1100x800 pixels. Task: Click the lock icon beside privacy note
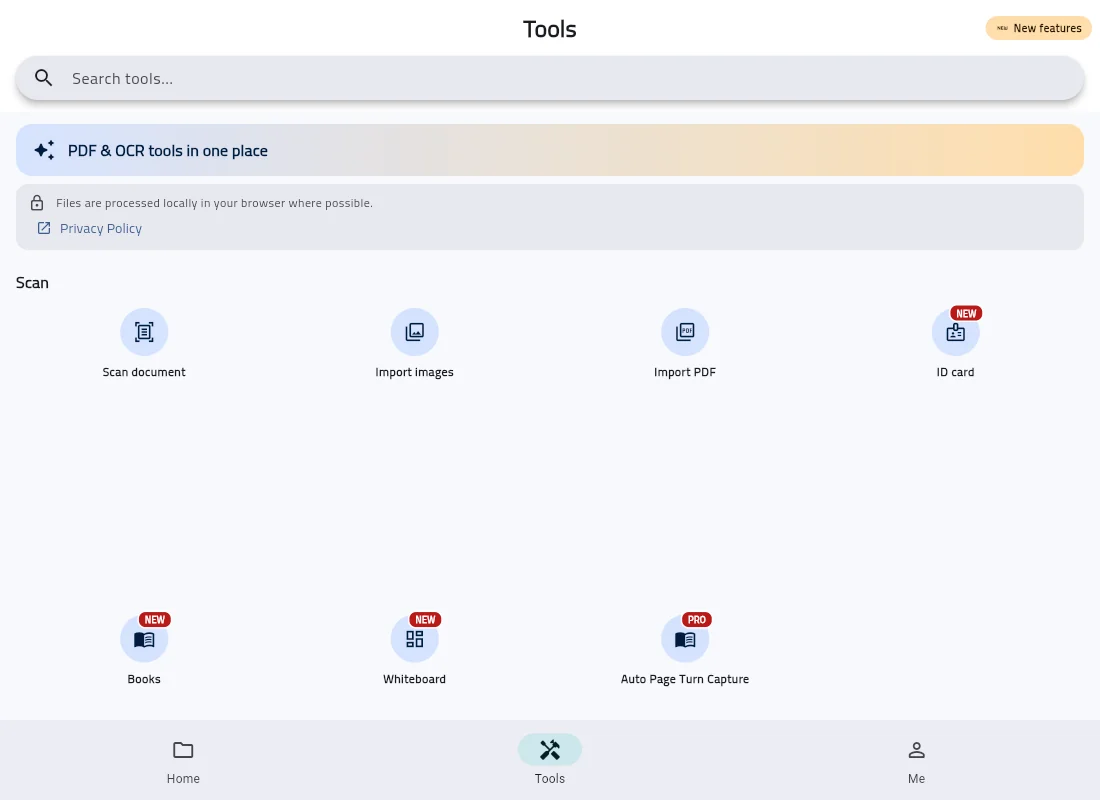tap(37, 203)
